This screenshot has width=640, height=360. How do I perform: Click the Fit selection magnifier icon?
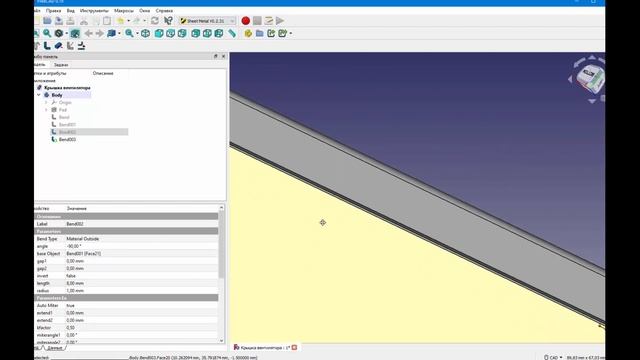click(47, 33)
